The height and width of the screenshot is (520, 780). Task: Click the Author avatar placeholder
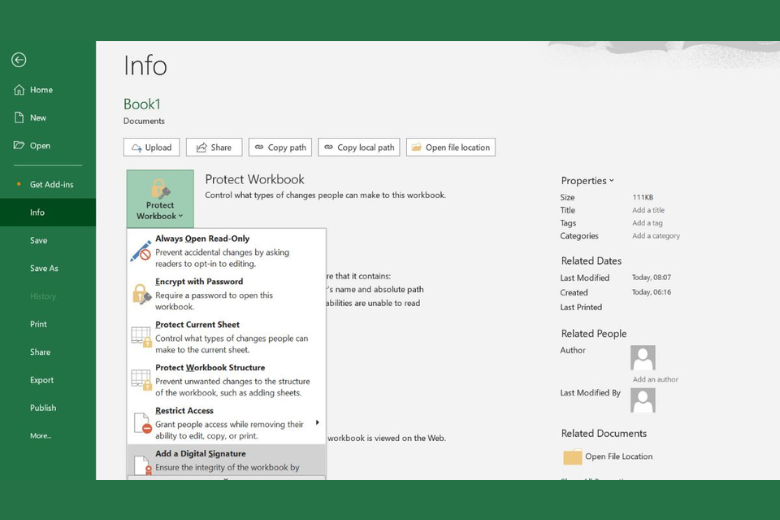(x=643, y=358)
